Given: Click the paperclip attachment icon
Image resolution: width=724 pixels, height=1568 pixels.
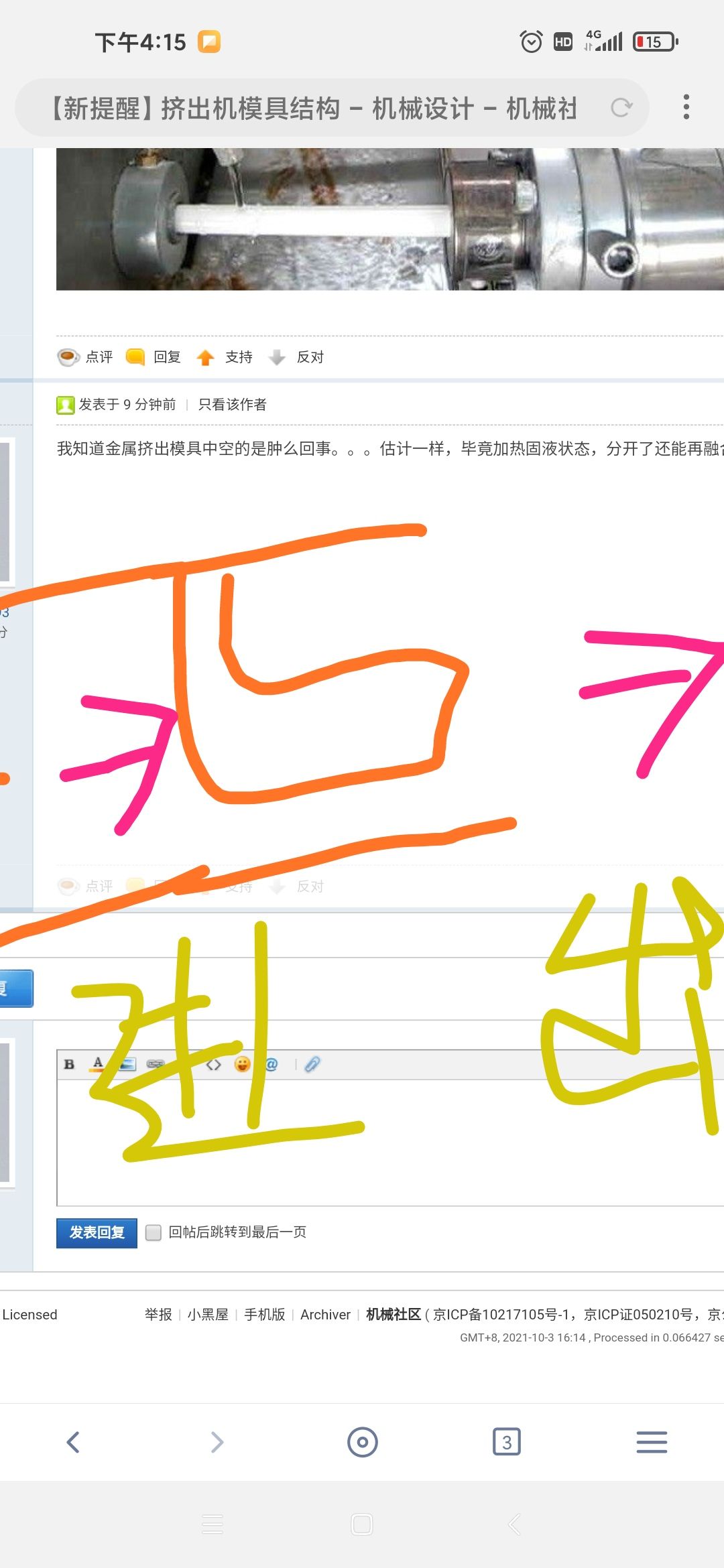Looking at the screenshot, I should tap(312, 1064).
